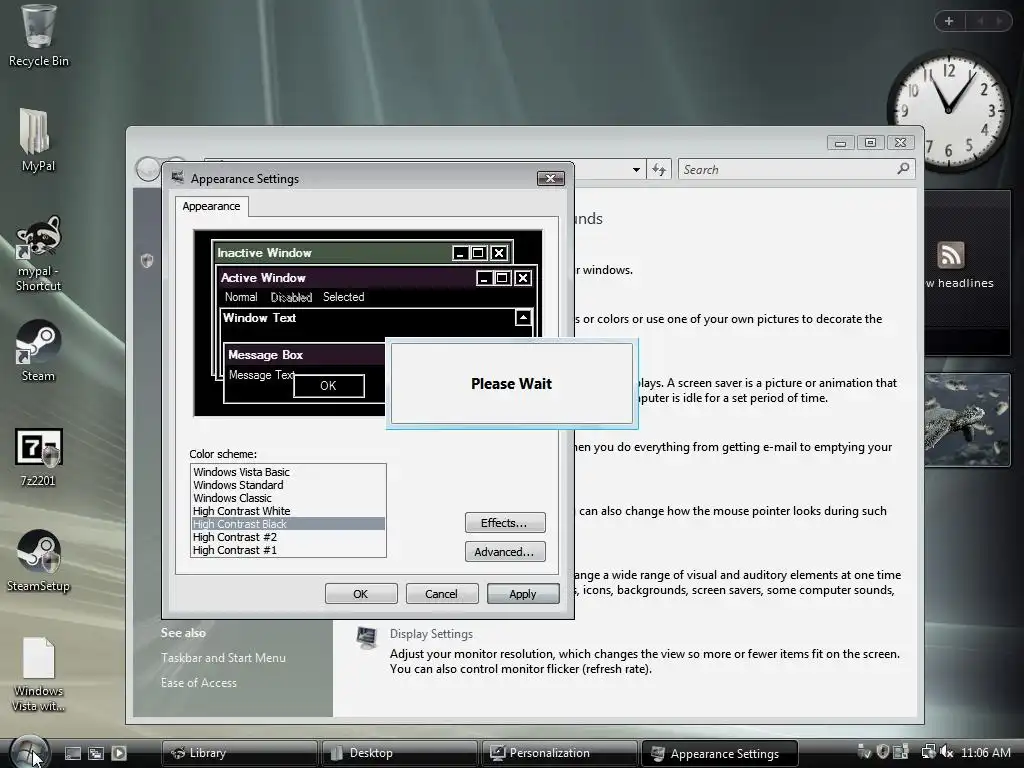Click the RSS feed headlines gadget icon
This screenshot has height=768, width=1024.
point(950,255)
